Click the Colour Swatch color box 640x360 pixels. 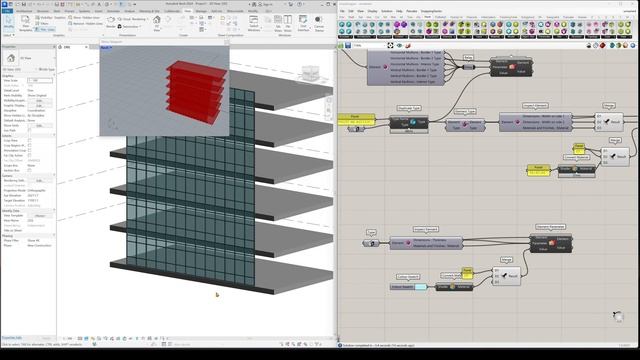[420, 287]
